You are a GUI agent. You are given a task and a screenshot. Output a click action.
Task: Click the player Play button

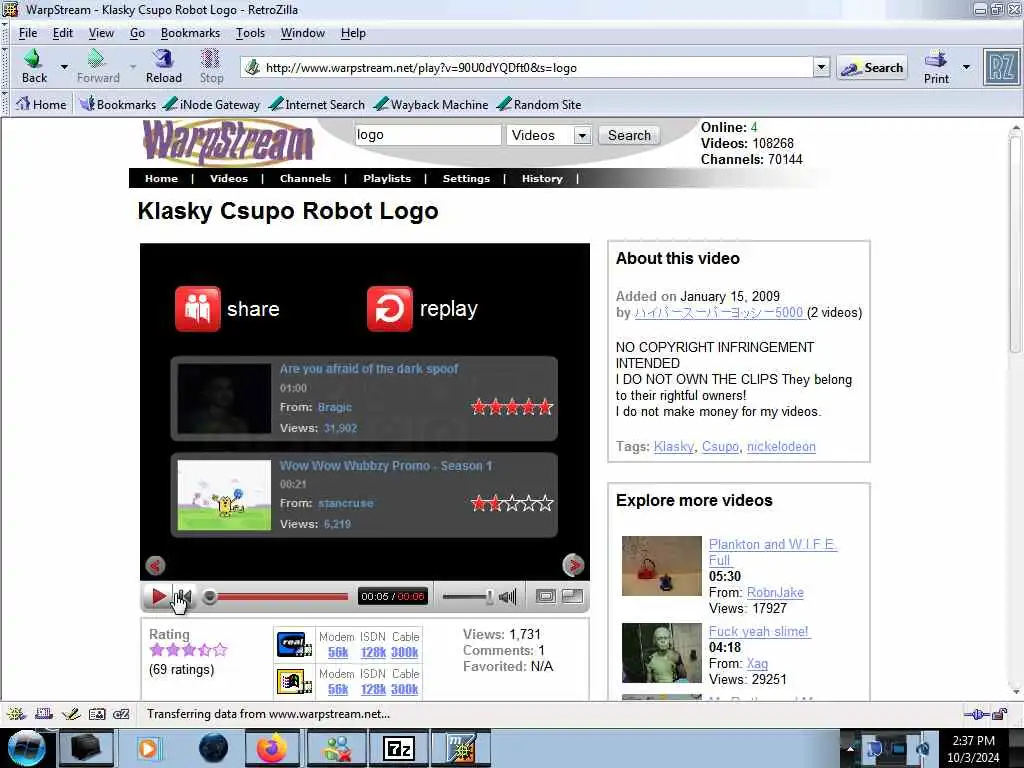point(158,596)
